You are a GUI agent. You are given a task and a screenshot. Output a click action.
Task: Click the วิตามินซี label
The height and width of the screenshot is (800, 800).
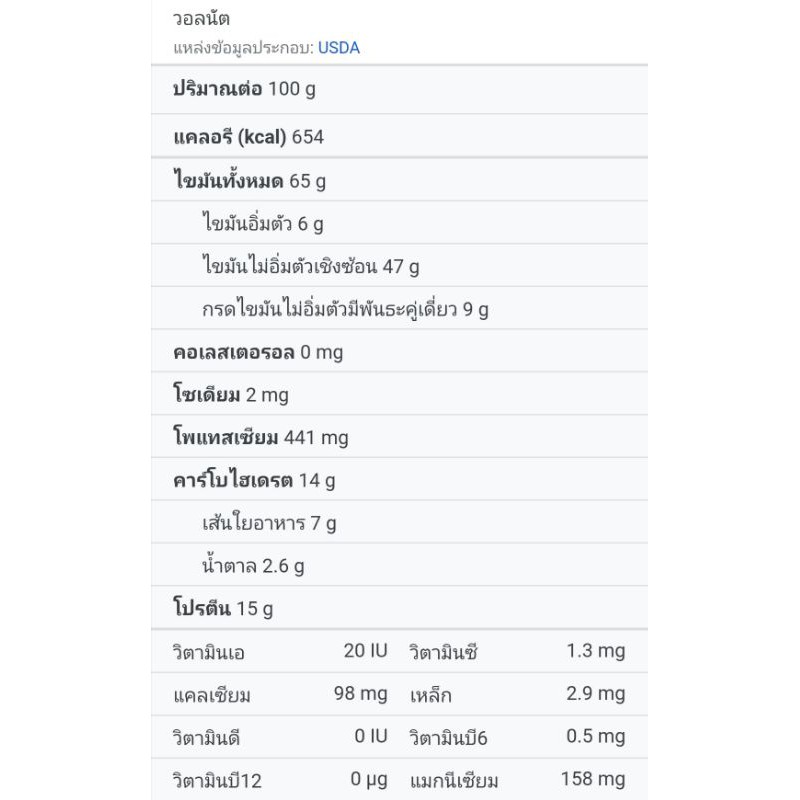[443, 652]
